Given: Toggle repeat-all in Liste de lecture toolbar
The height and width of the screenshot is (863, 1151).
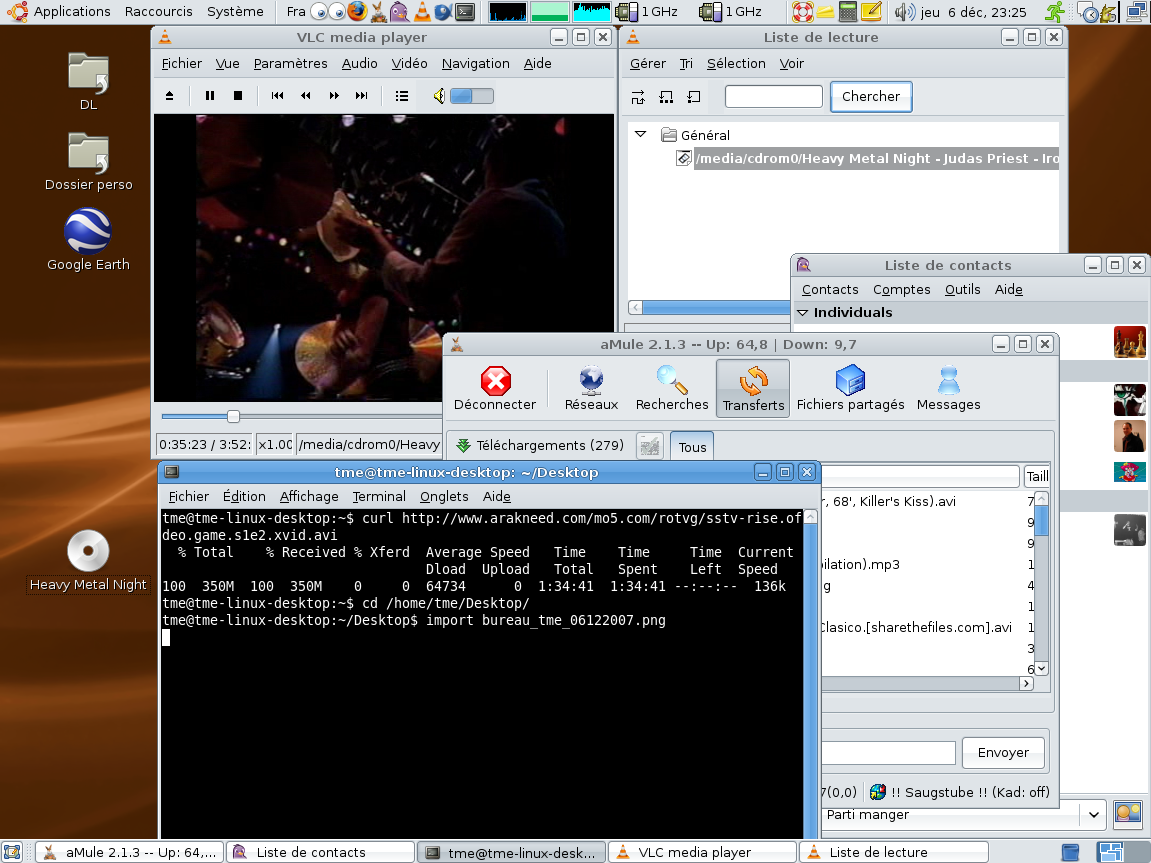Looking at the screenshot, I should coord(666,97).
